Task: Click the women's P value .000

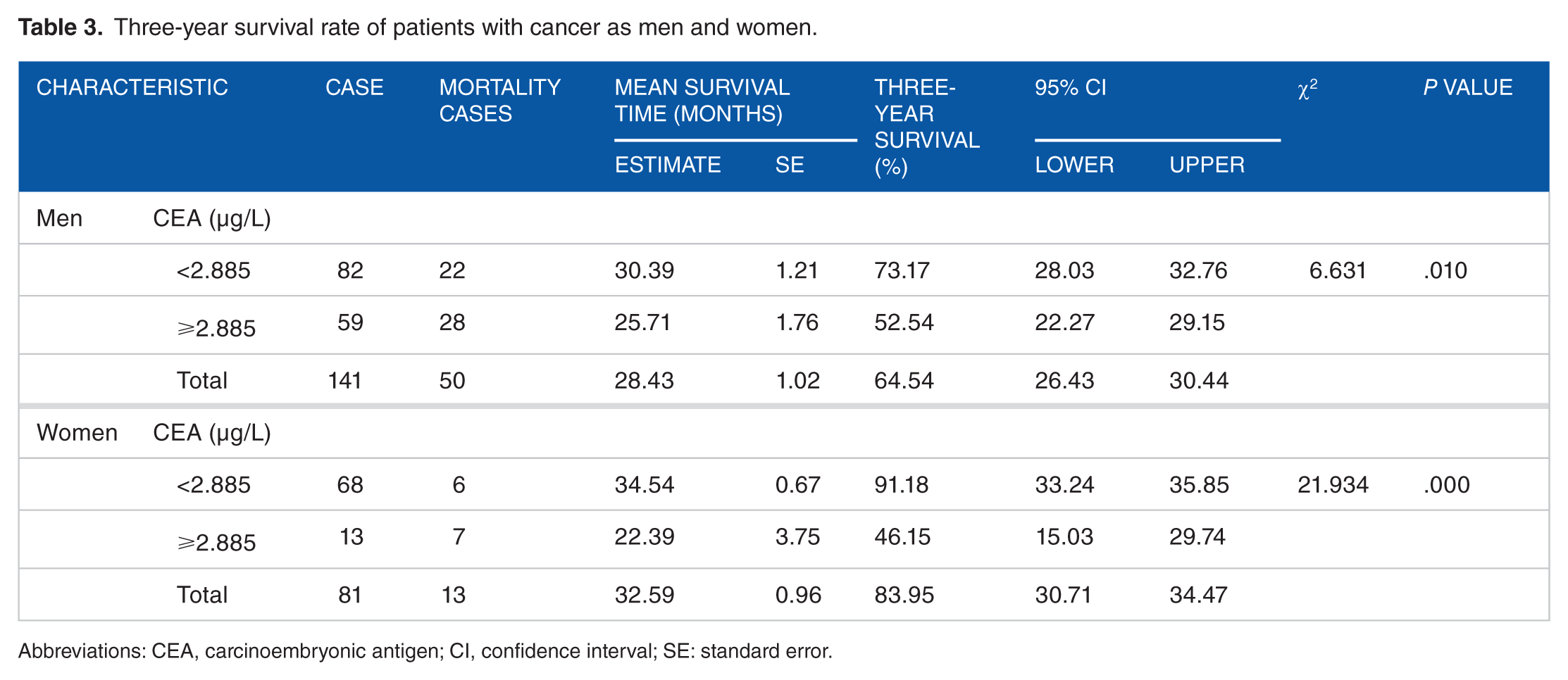Action: [x=1446, y=484]
